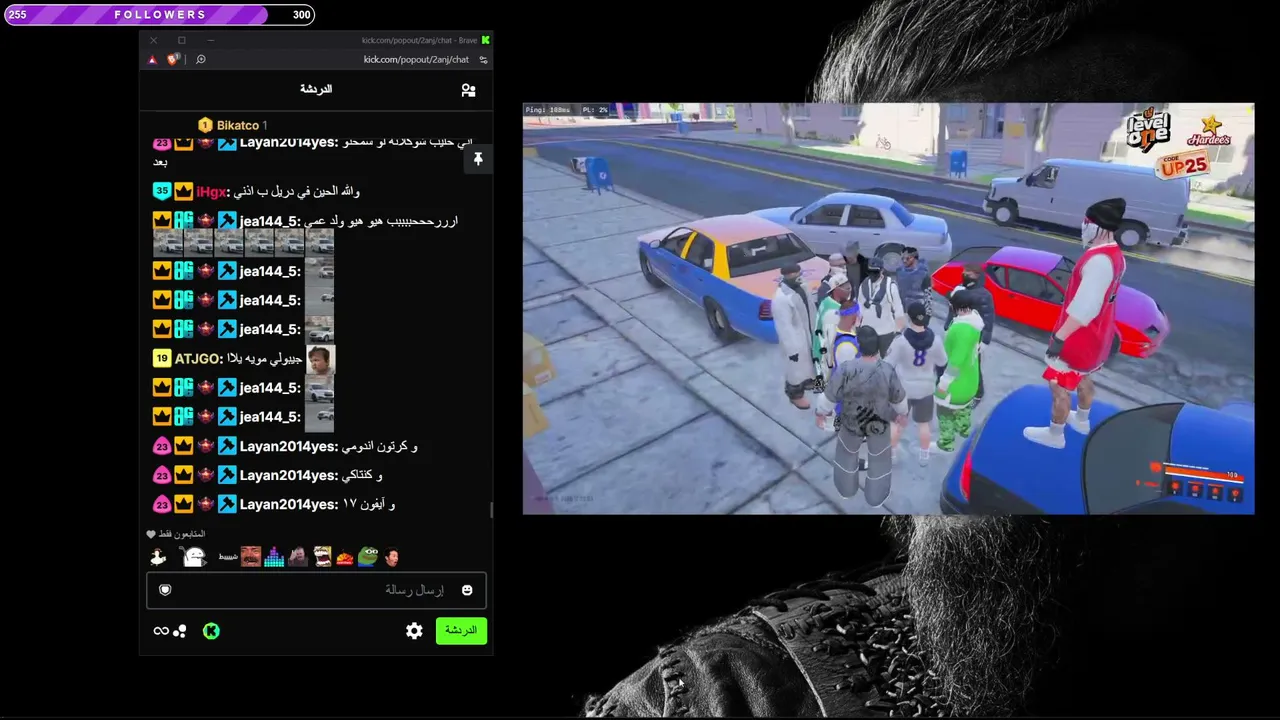Viewport: 1280px width, 720px height.
Task: Click the shield badge icon in message box
Action: (165, 590)
